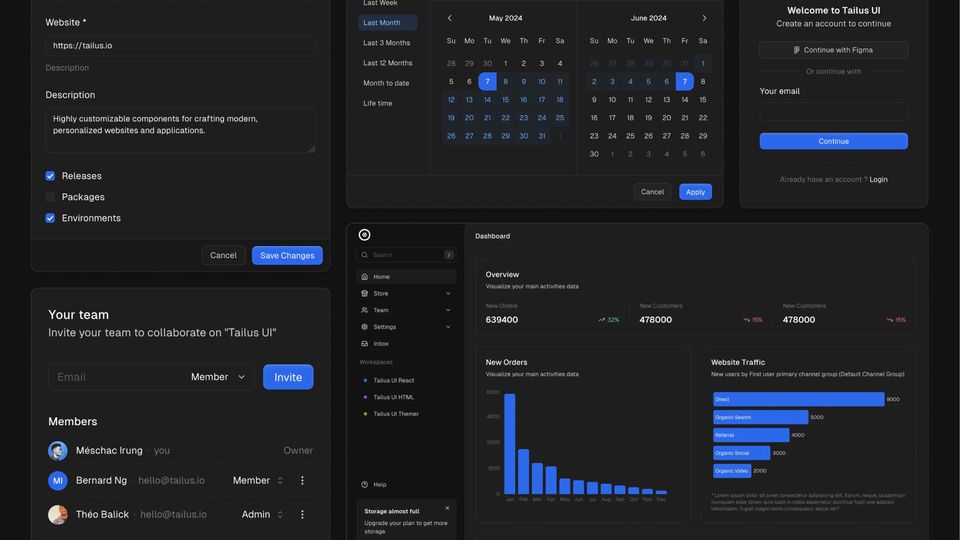960x540 pixels.
Task: Click the Your email input field
Action: point(833,111)
